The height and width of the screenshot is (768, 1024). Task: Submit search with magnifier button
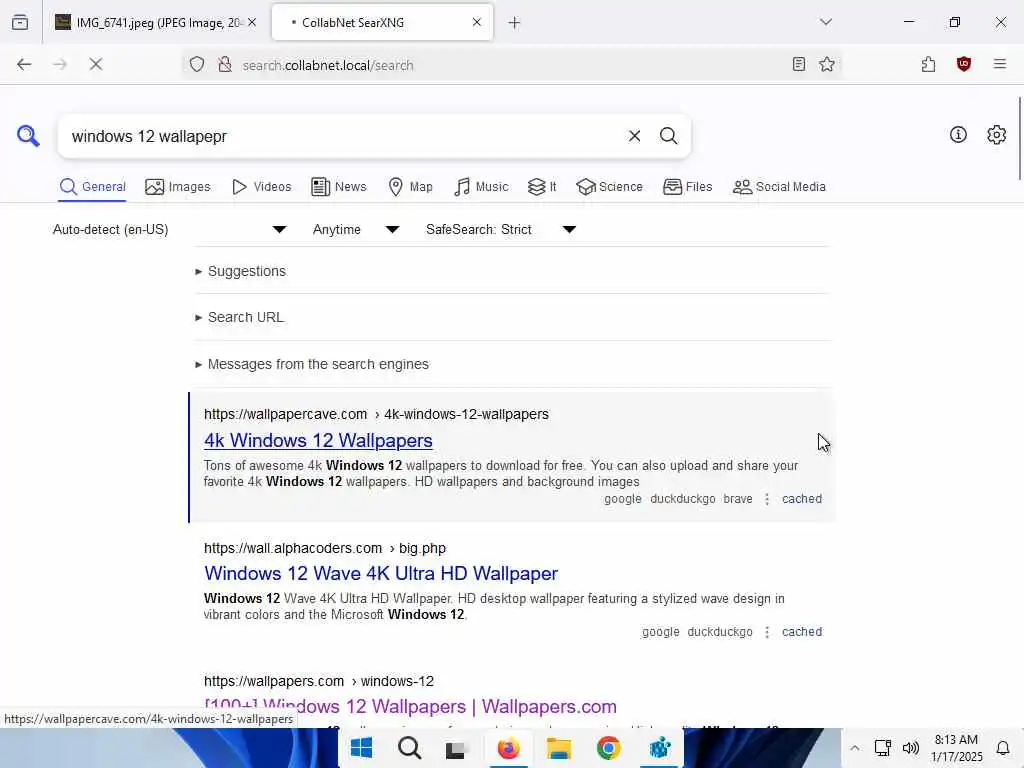(x=668, y=136)
